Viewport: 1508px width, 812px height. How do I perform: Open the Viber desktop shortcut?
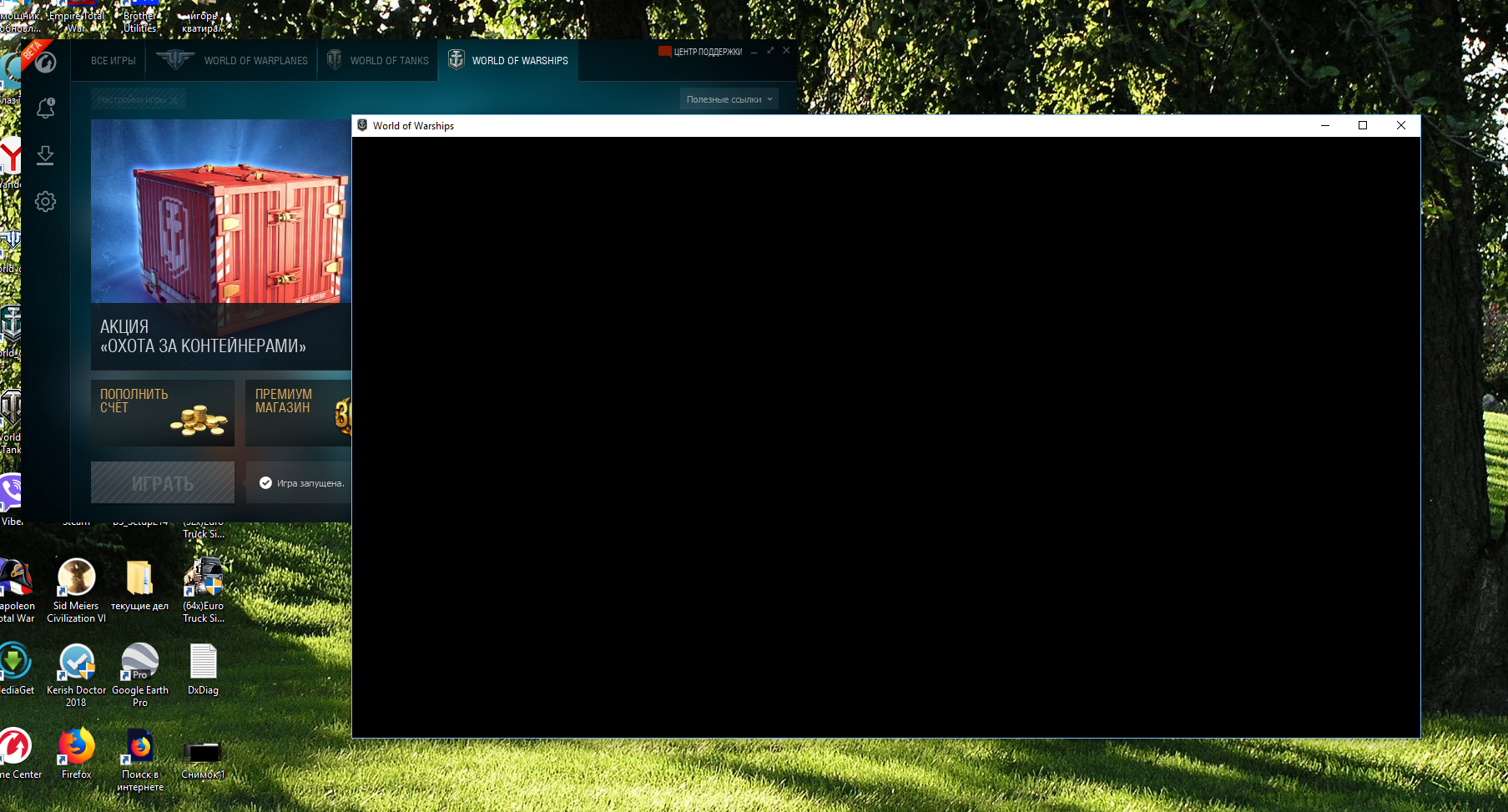pyautogui.click(x=10, y=499)
